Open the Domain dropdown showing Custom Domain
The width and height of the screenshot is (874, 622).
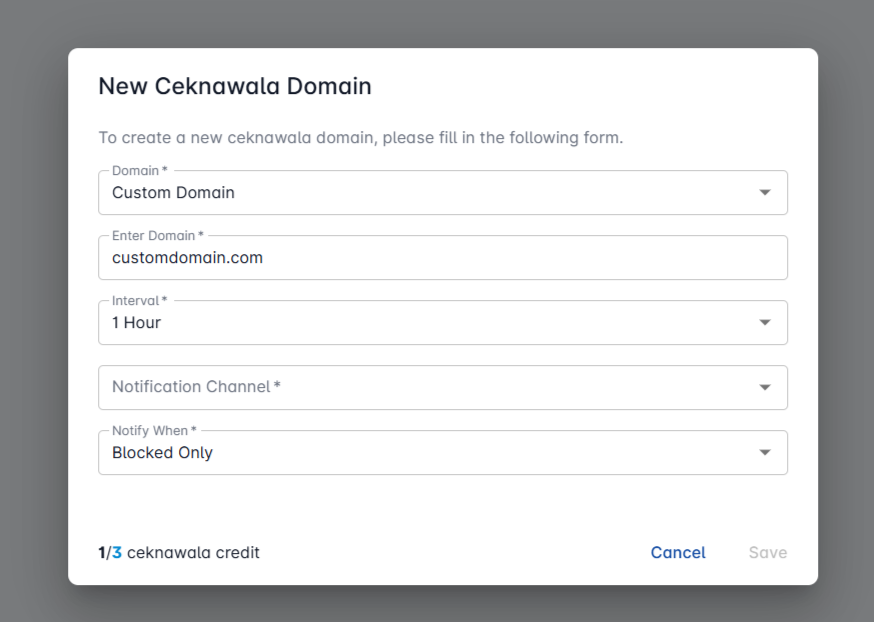(430, 193)
